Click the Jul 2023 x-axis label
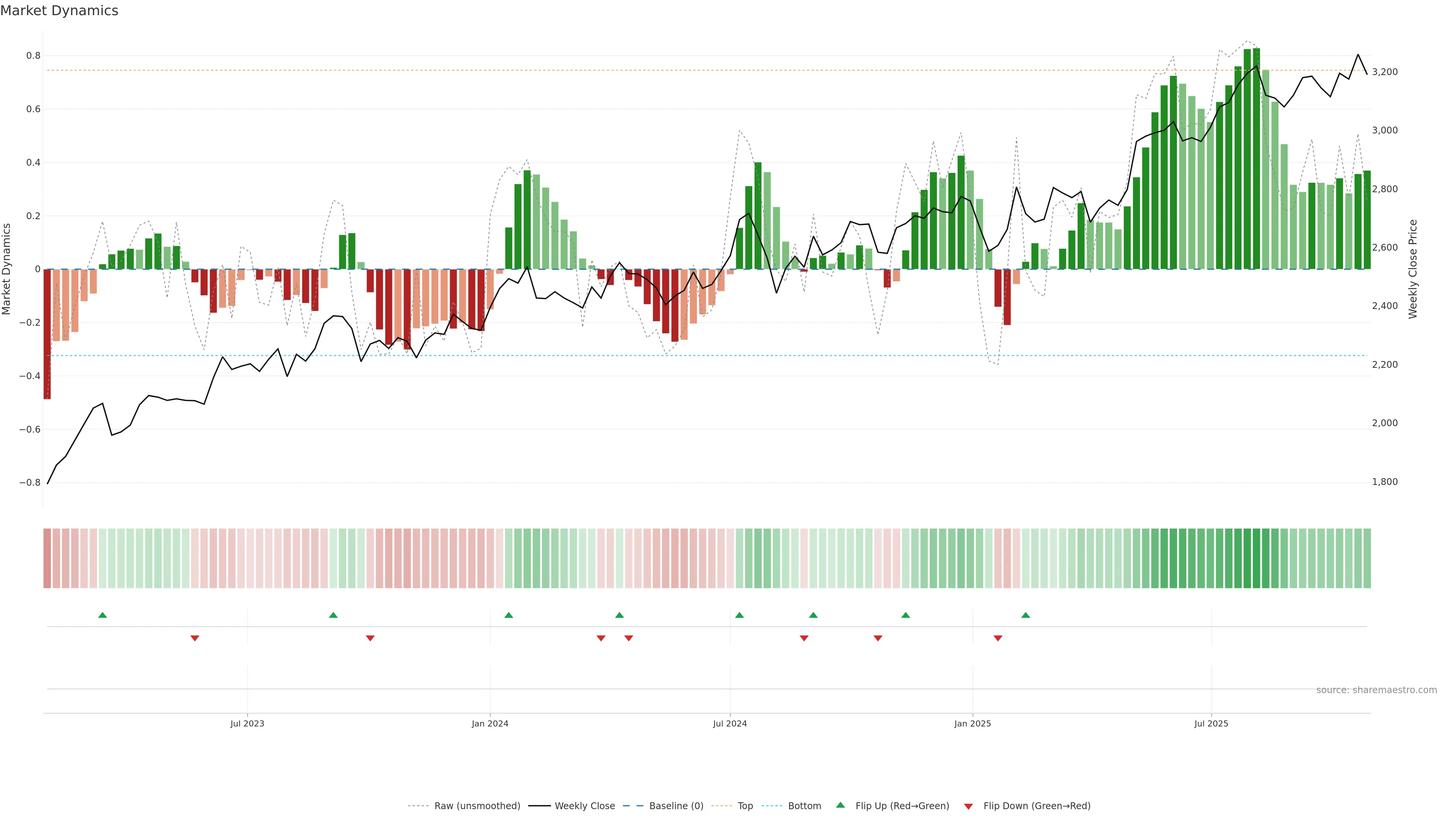Screen dimensions: 1456x819 click(247, 723)
